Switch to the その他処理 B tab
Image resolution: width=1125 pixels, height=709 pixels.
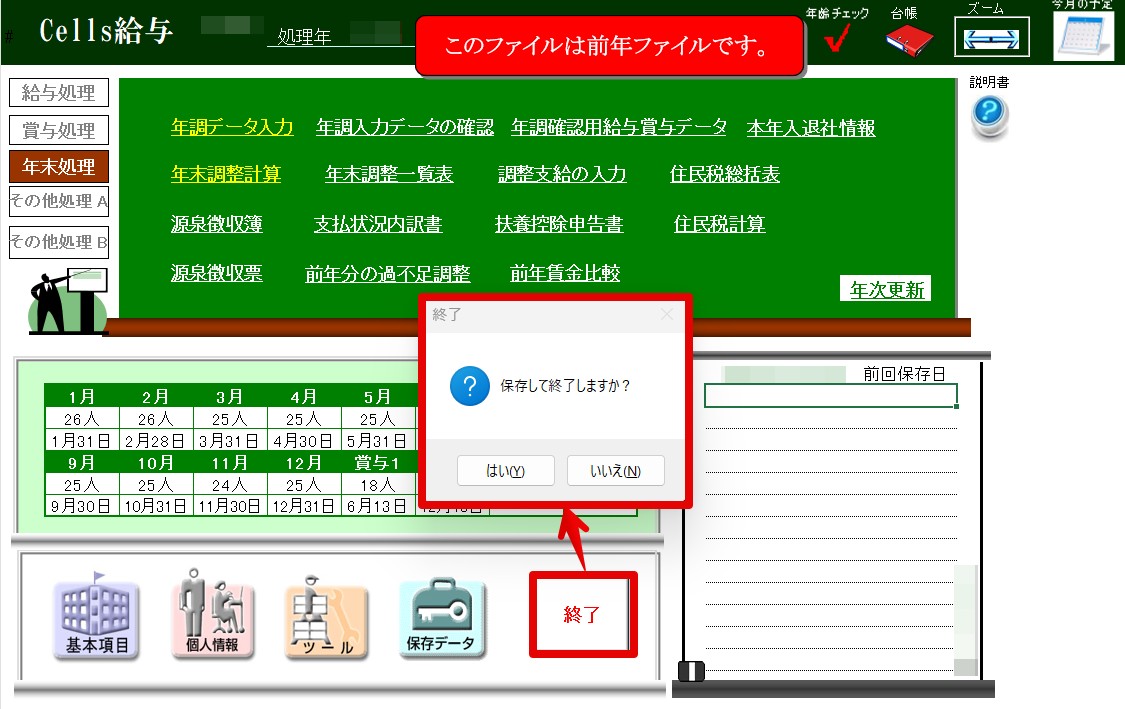click(59, 242)
